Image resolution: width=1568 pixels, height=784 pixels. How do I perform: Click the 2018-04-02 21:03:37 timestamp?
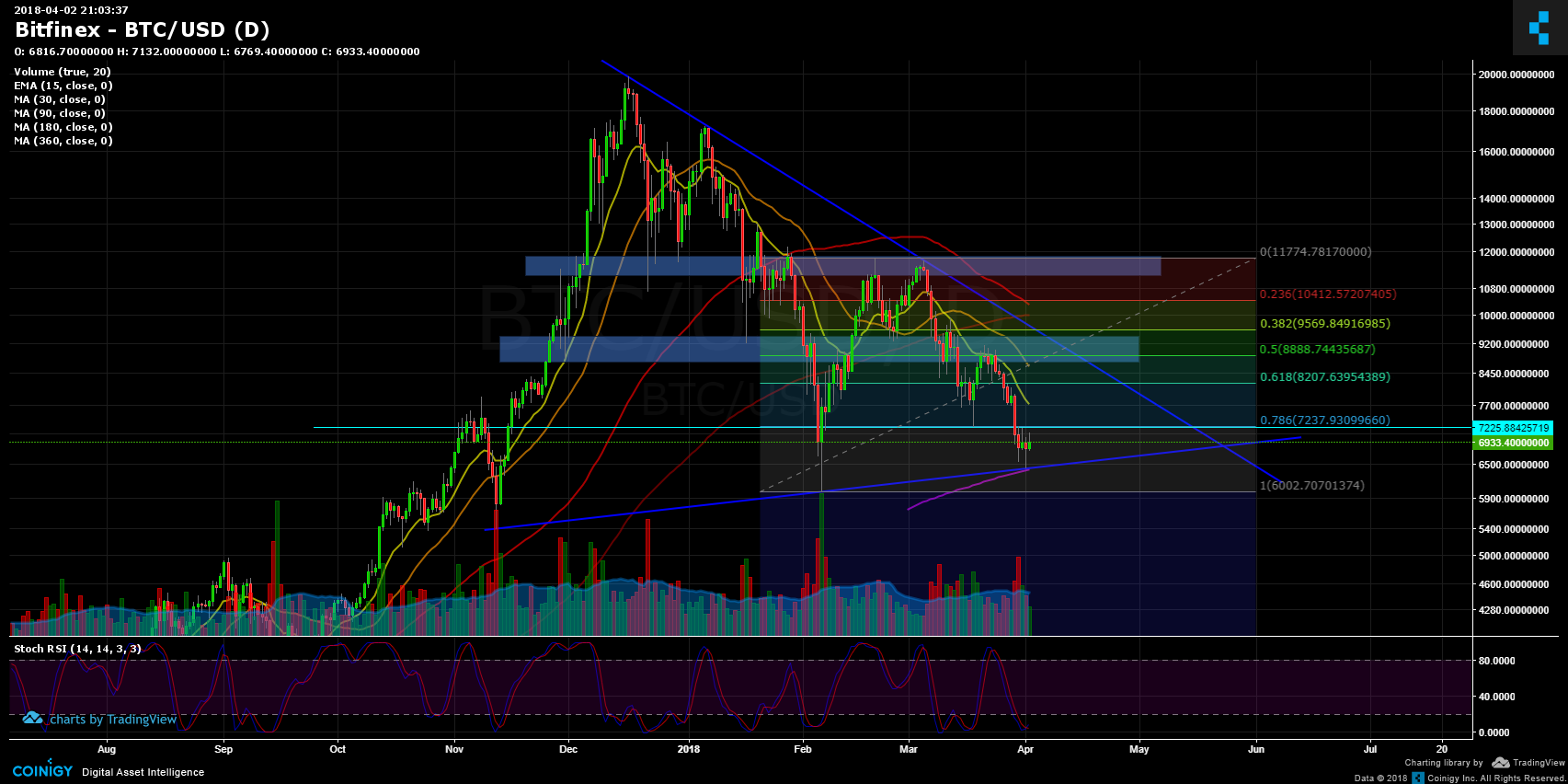click(x=71, y=10)
